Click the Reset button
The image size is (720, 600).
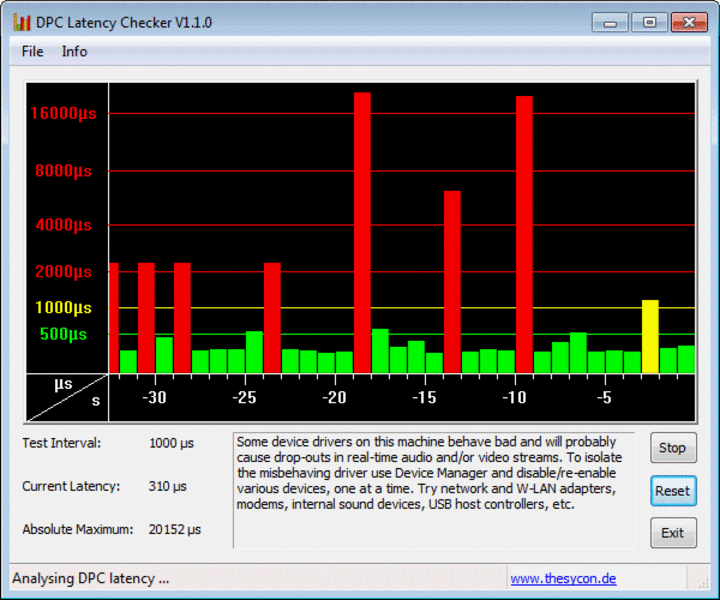673,491
